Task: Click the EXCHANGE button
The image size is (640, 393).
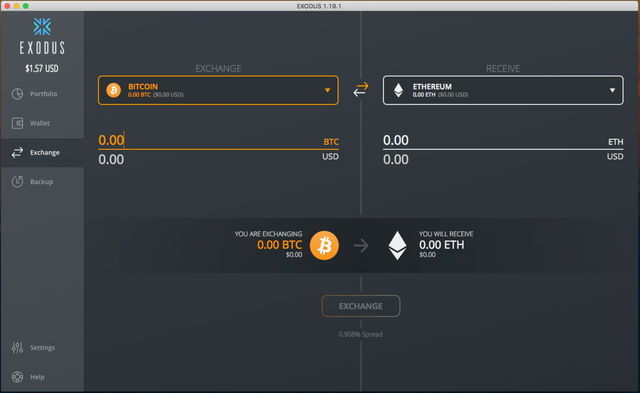Action: [x=361, y=306]
